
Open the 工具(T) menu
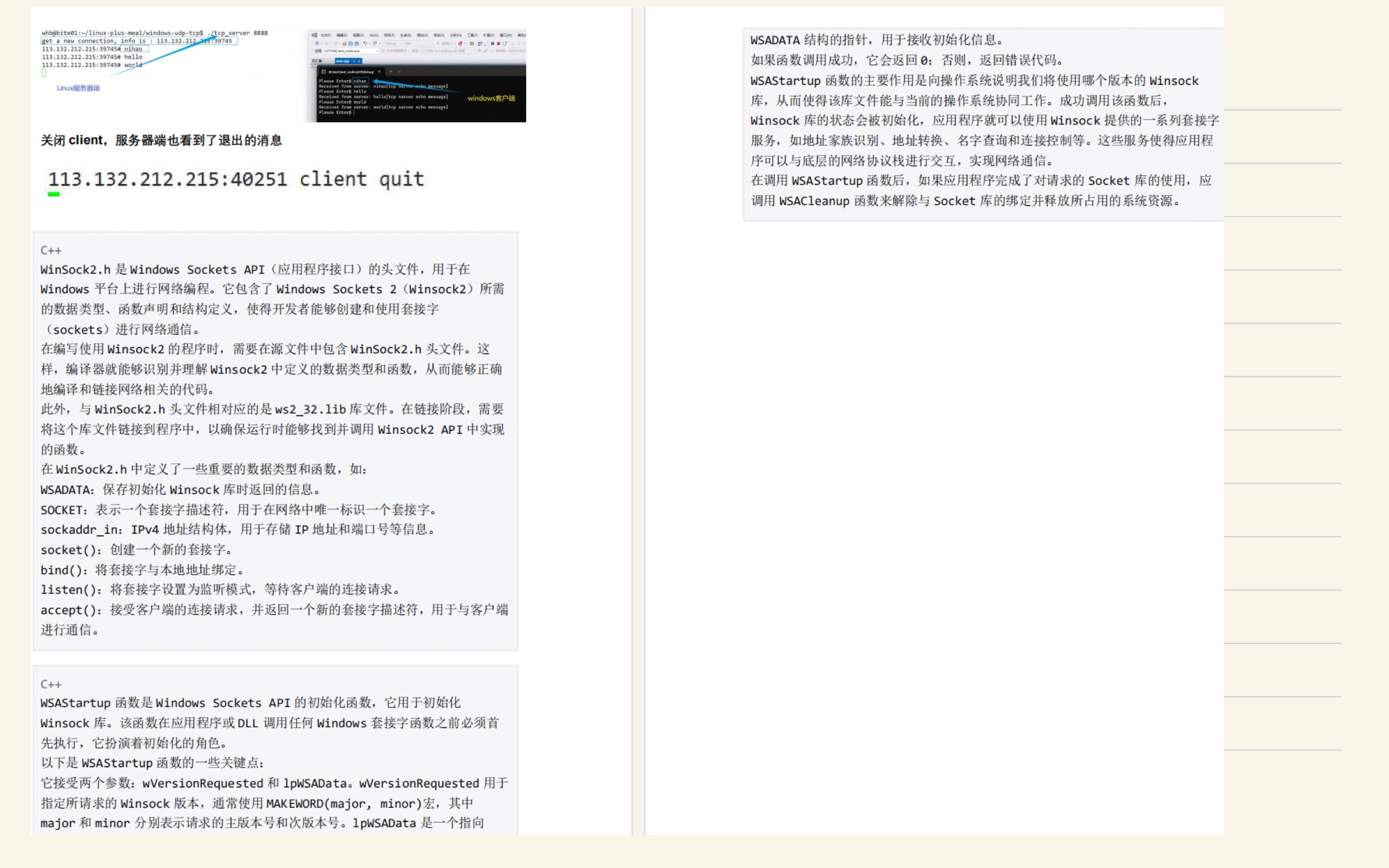pyautogui.click(x=473, y=35)
